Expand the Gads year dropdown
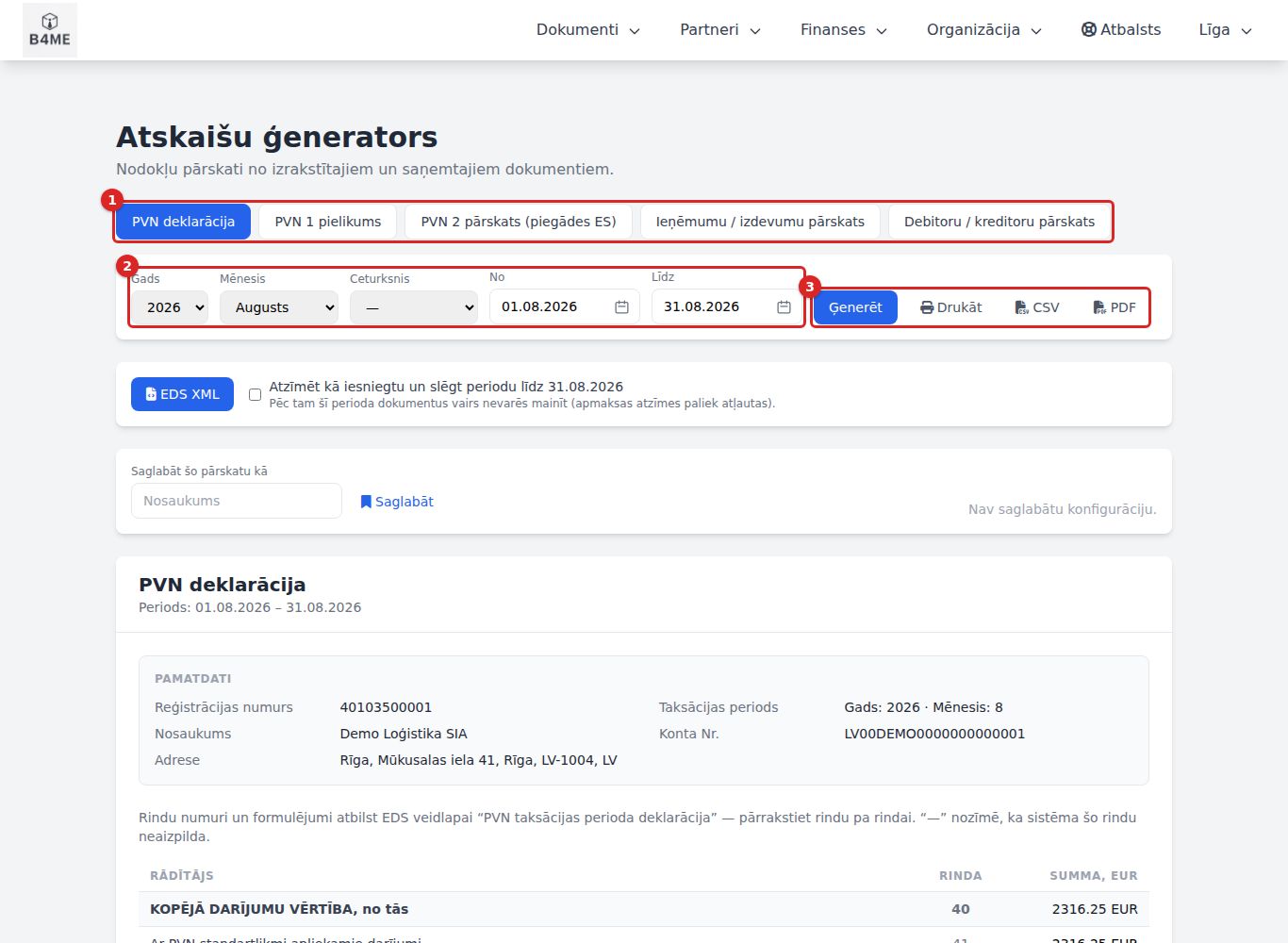The width and height of the screenshot is (1288, 943). (x=170, y=307)
